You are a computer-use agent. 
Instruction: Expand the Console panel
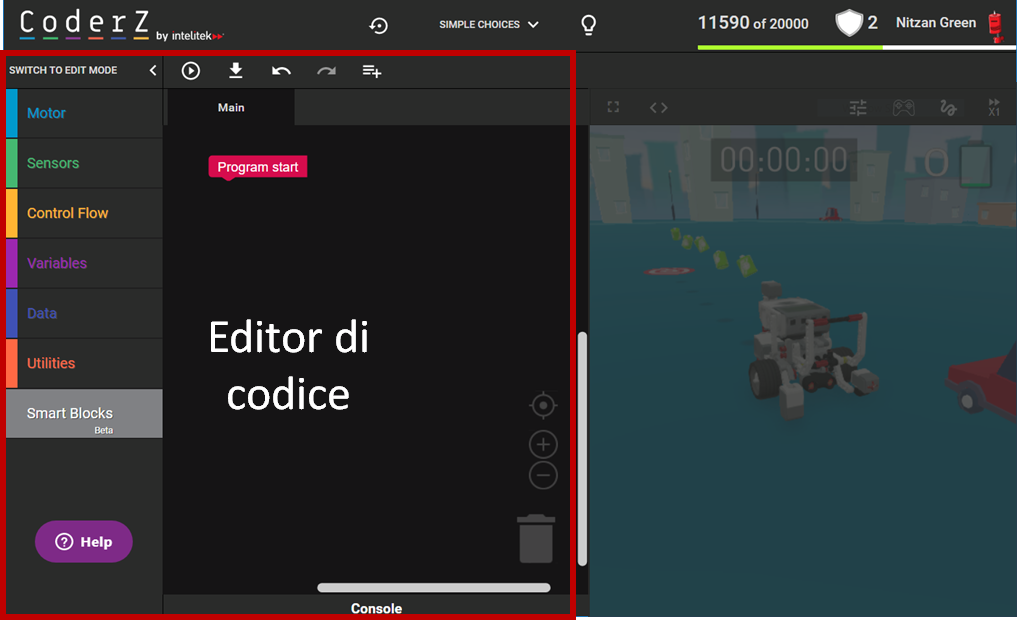(376, 608)
